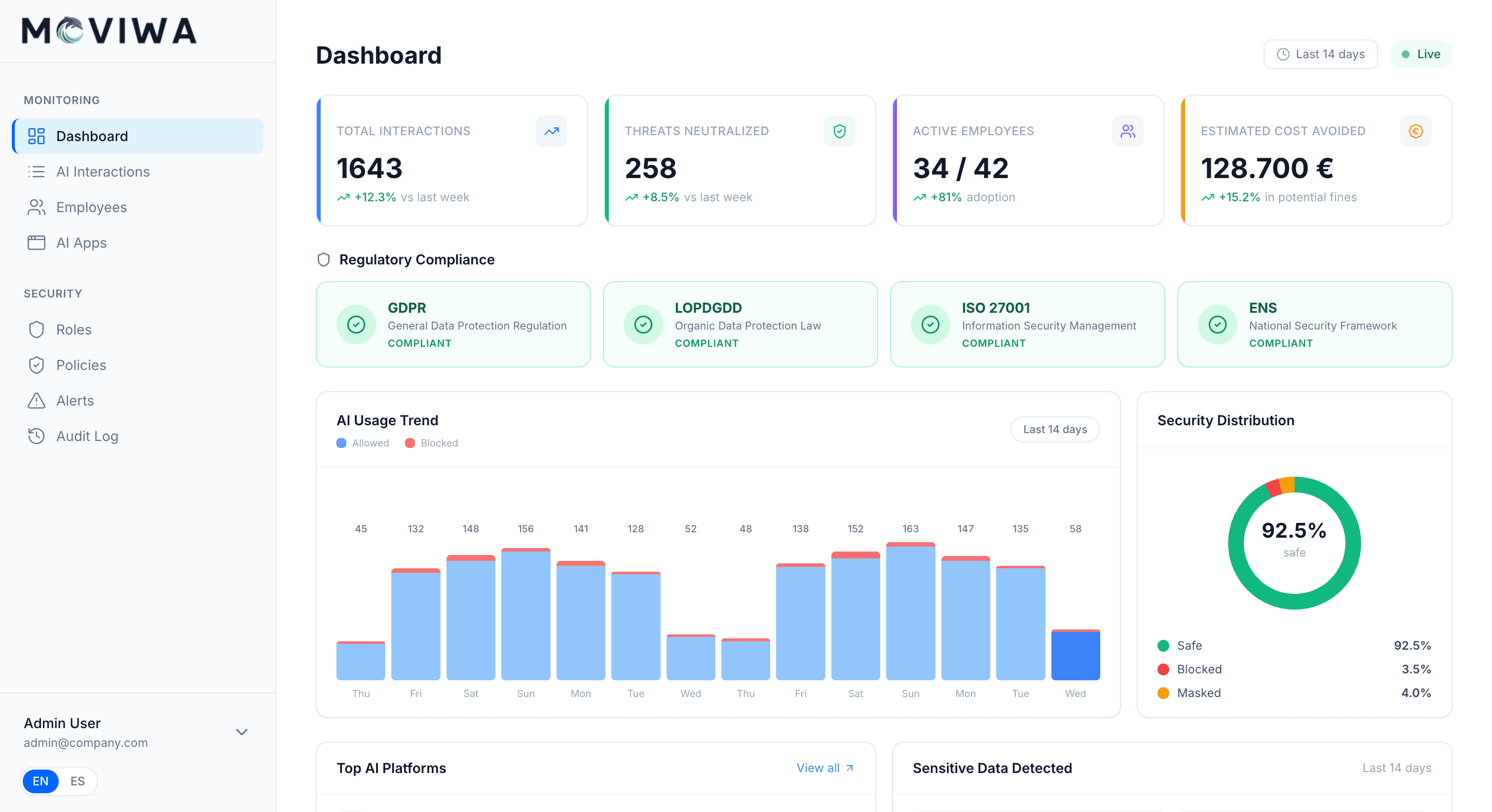The height and width of the screenshot is (812, 1492).
Task: Click the trend arrow icon on Total Interactions card
Action: point(552,131)
